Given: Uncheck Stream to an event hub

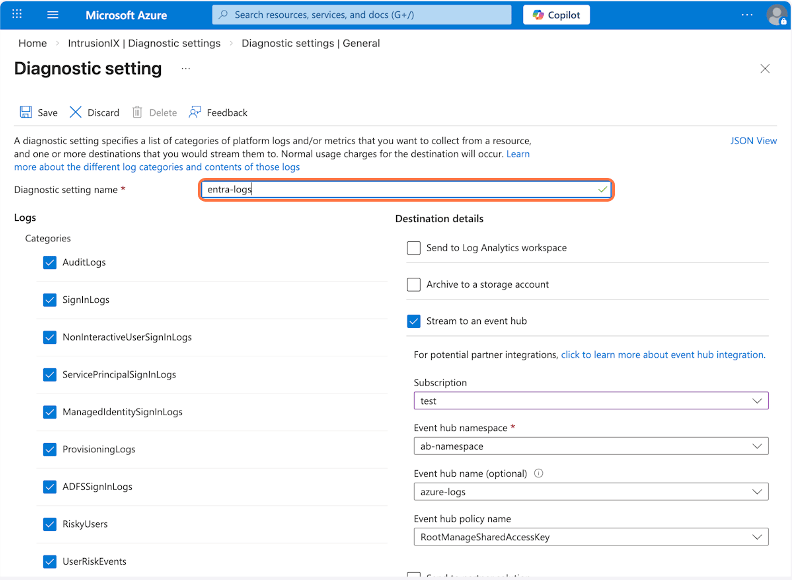Looking at the screenshot, I should (x=414, y=321).
